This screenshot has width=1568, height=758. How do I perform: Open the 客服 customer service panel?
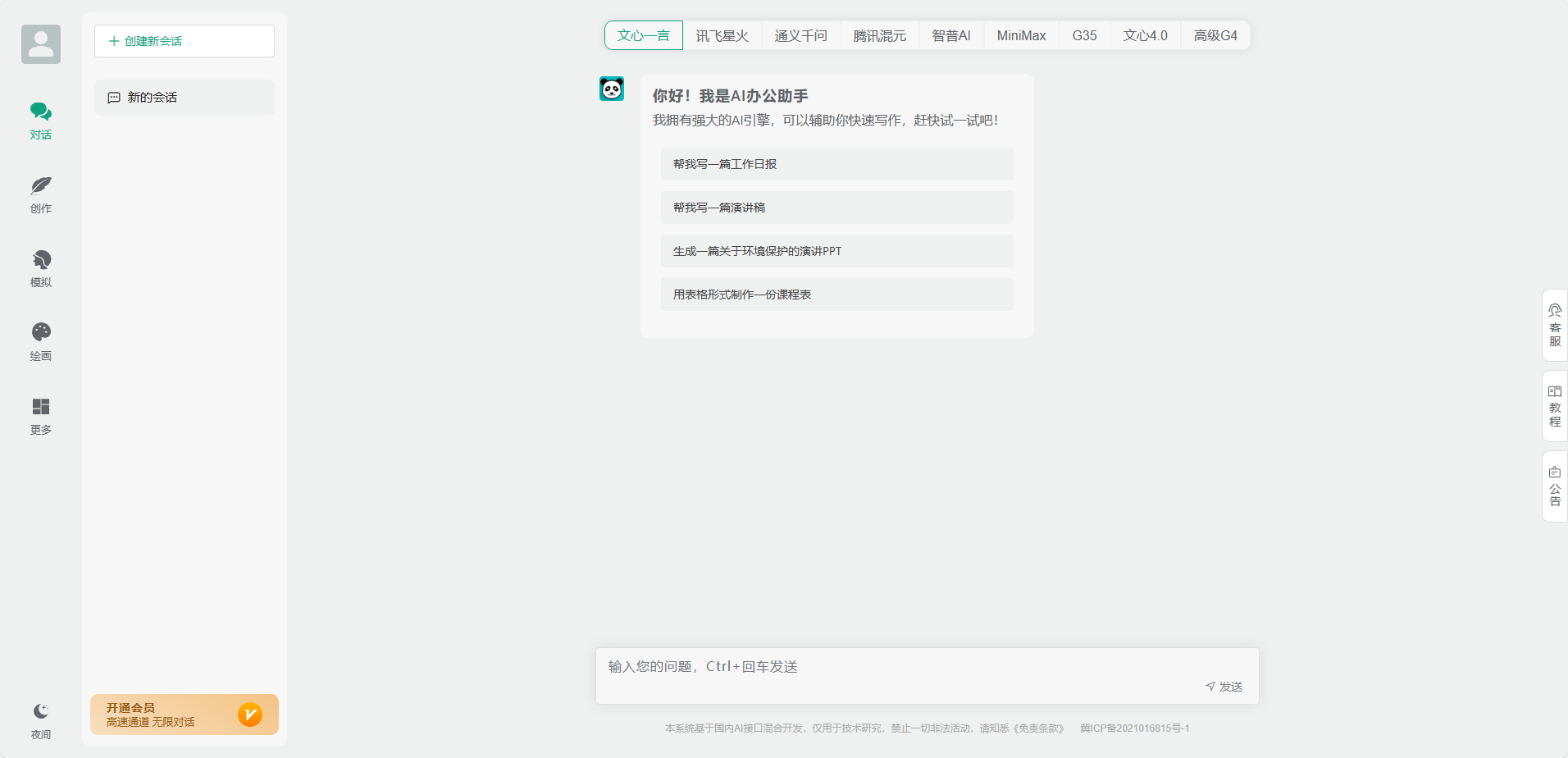point(1554,325)
